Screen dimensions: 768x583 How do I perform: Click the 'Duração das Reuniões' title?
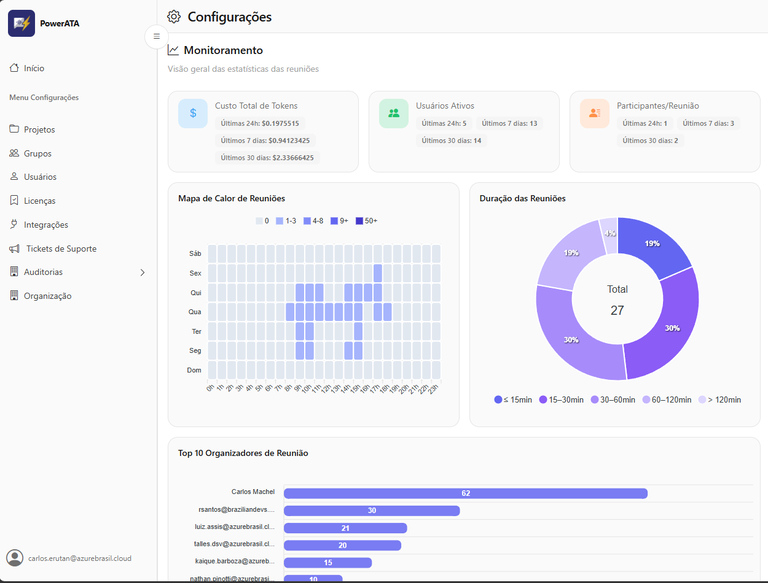point(523,198)
